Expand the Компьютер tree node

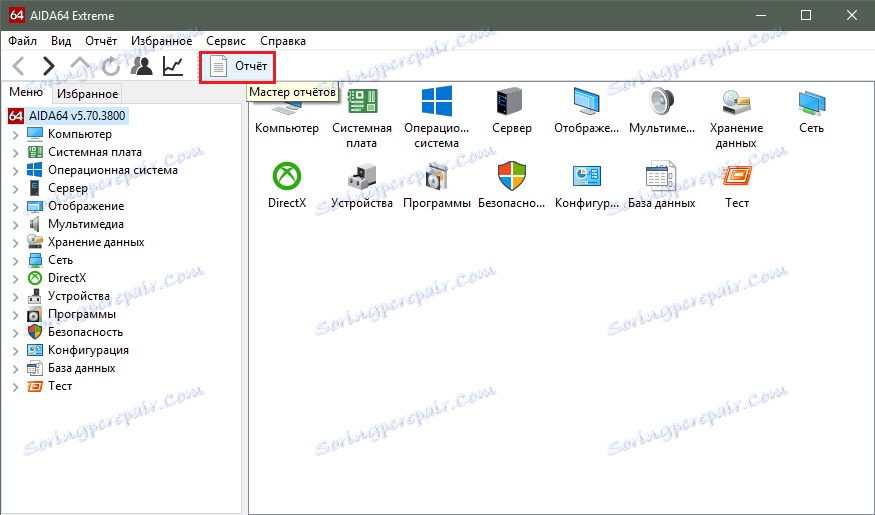(x=16, y=134)
